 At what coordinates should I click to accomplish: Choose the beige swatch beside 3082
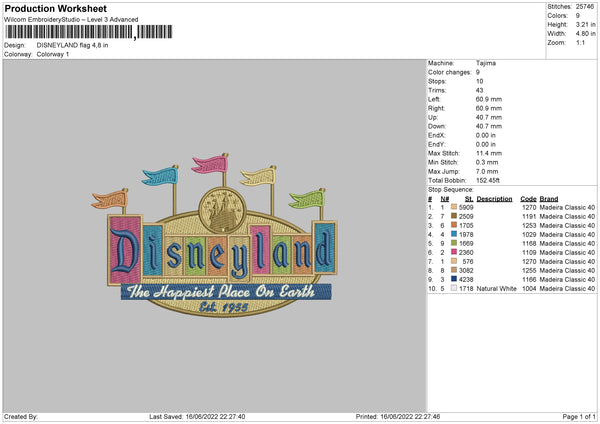point(454,270)
